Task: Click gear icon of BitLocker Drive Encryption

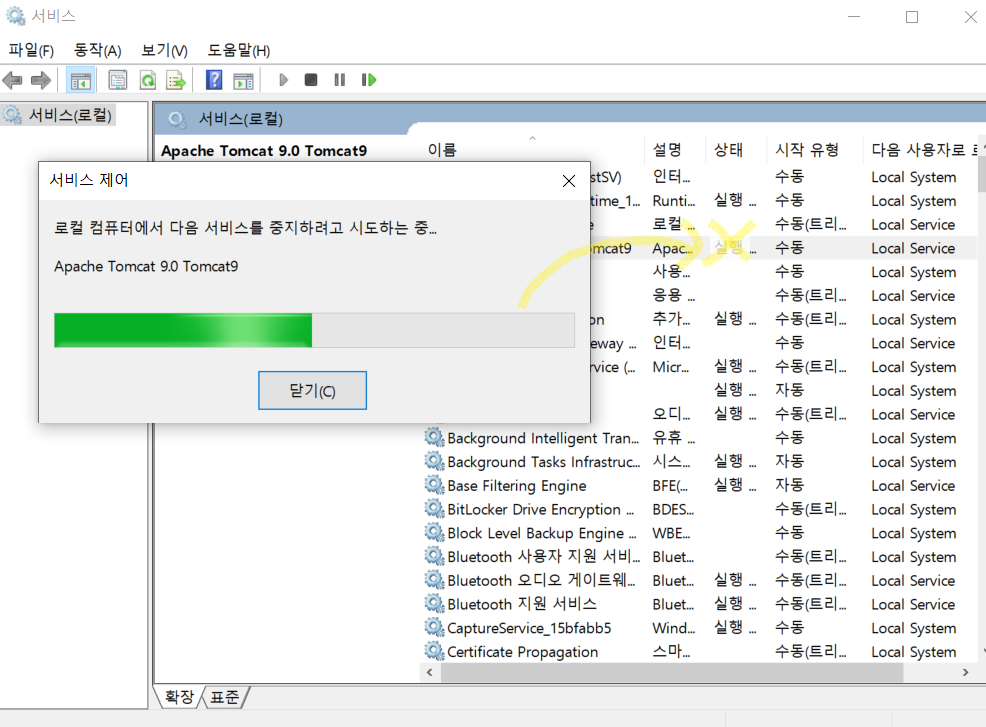Action: (x=434, y=508)
